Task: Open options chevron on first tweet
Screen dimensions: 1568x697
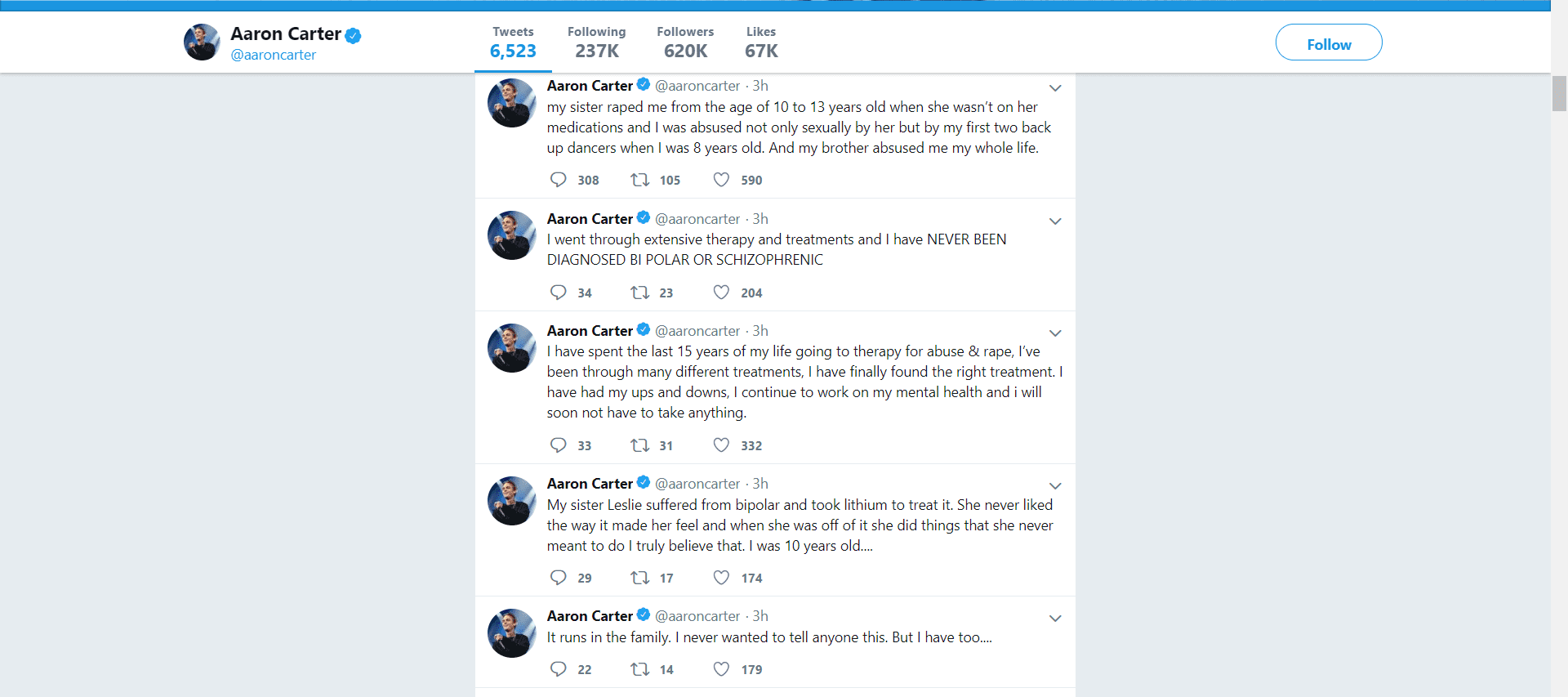Action: [1055, 88]
